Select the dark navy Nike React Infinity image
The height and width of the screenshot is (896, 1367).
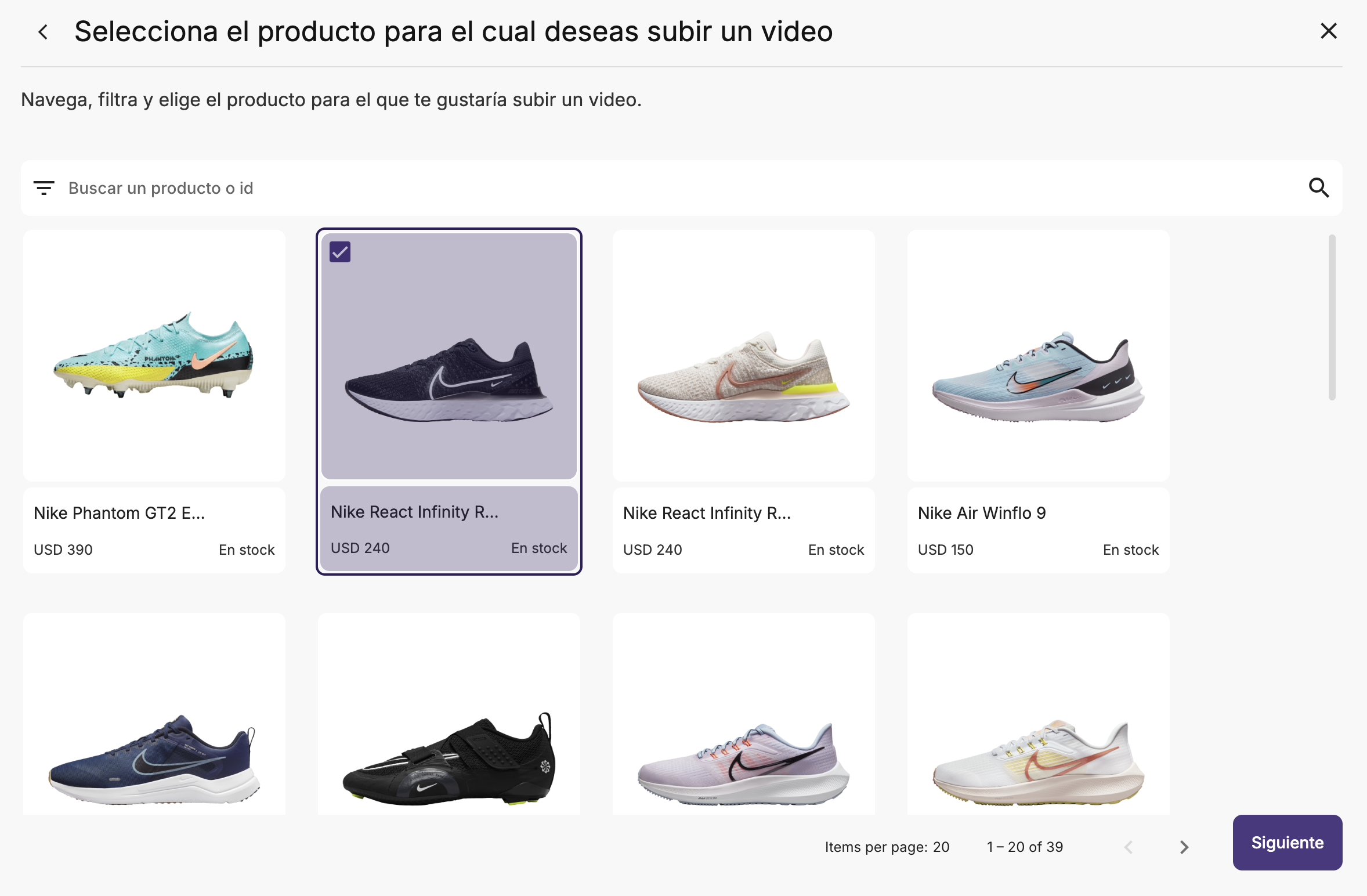[x=449, y=356]
